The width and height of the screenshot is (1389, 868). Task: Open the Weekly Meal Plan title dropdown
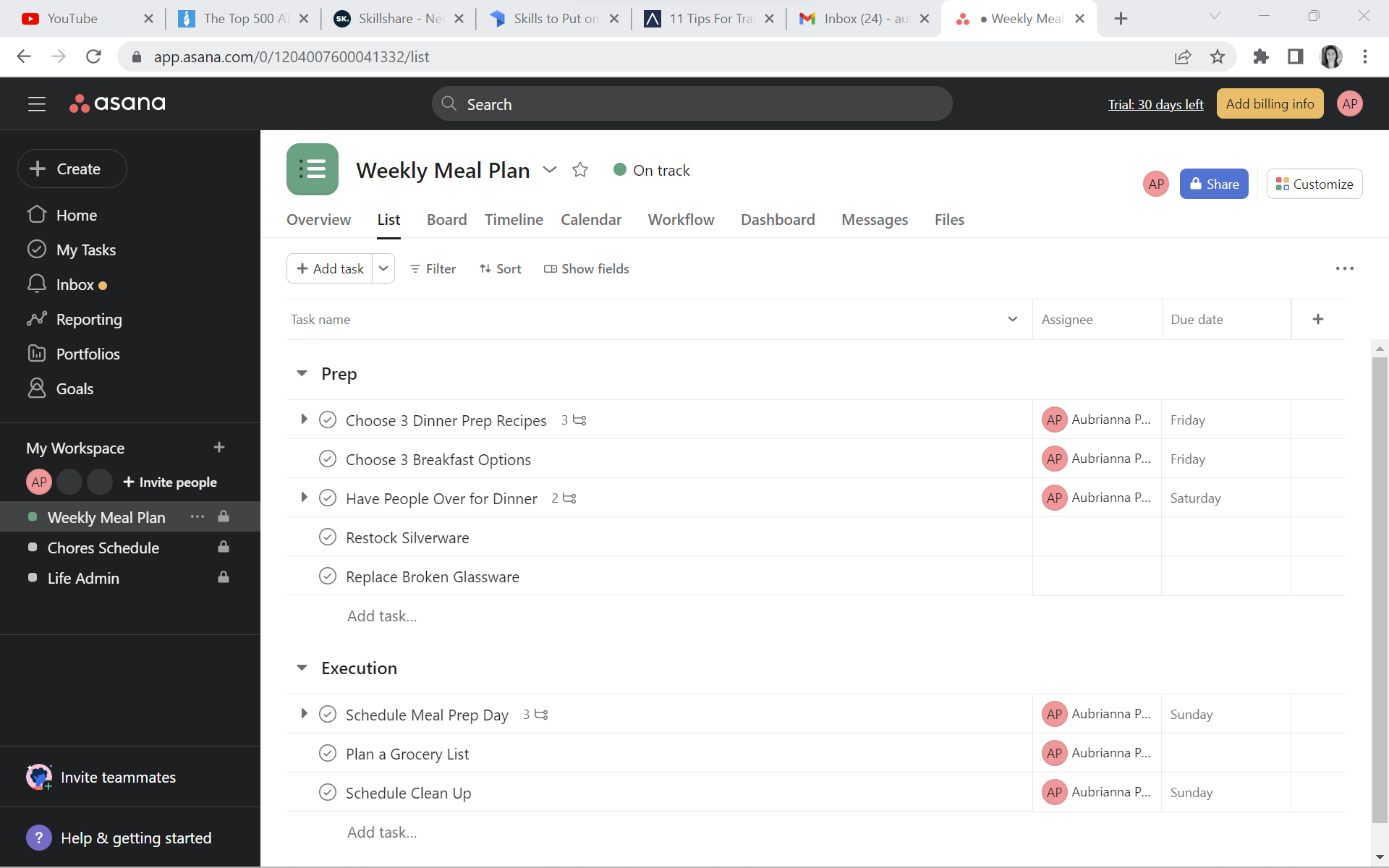551,169
